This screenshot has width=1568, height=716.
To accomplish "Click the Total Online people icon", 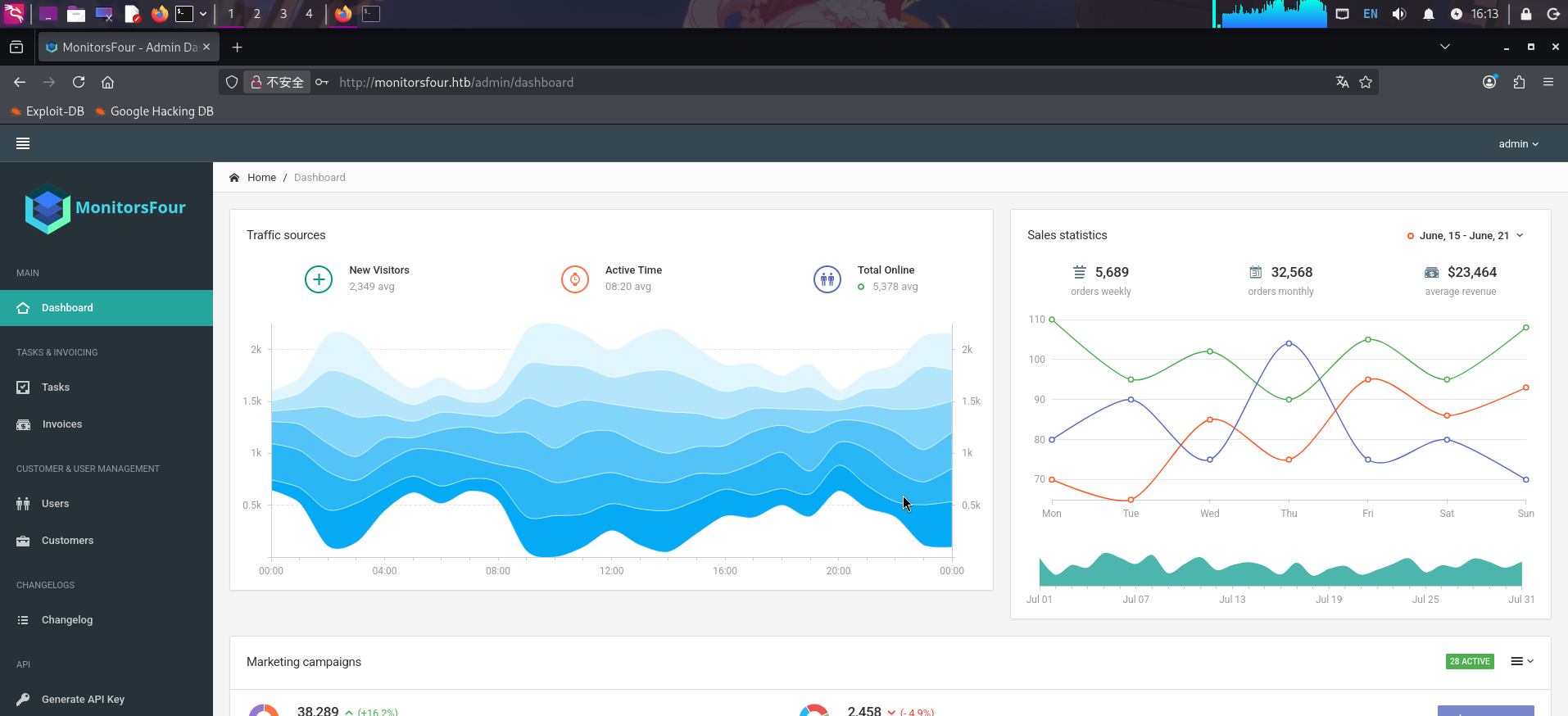I will 827,279.
